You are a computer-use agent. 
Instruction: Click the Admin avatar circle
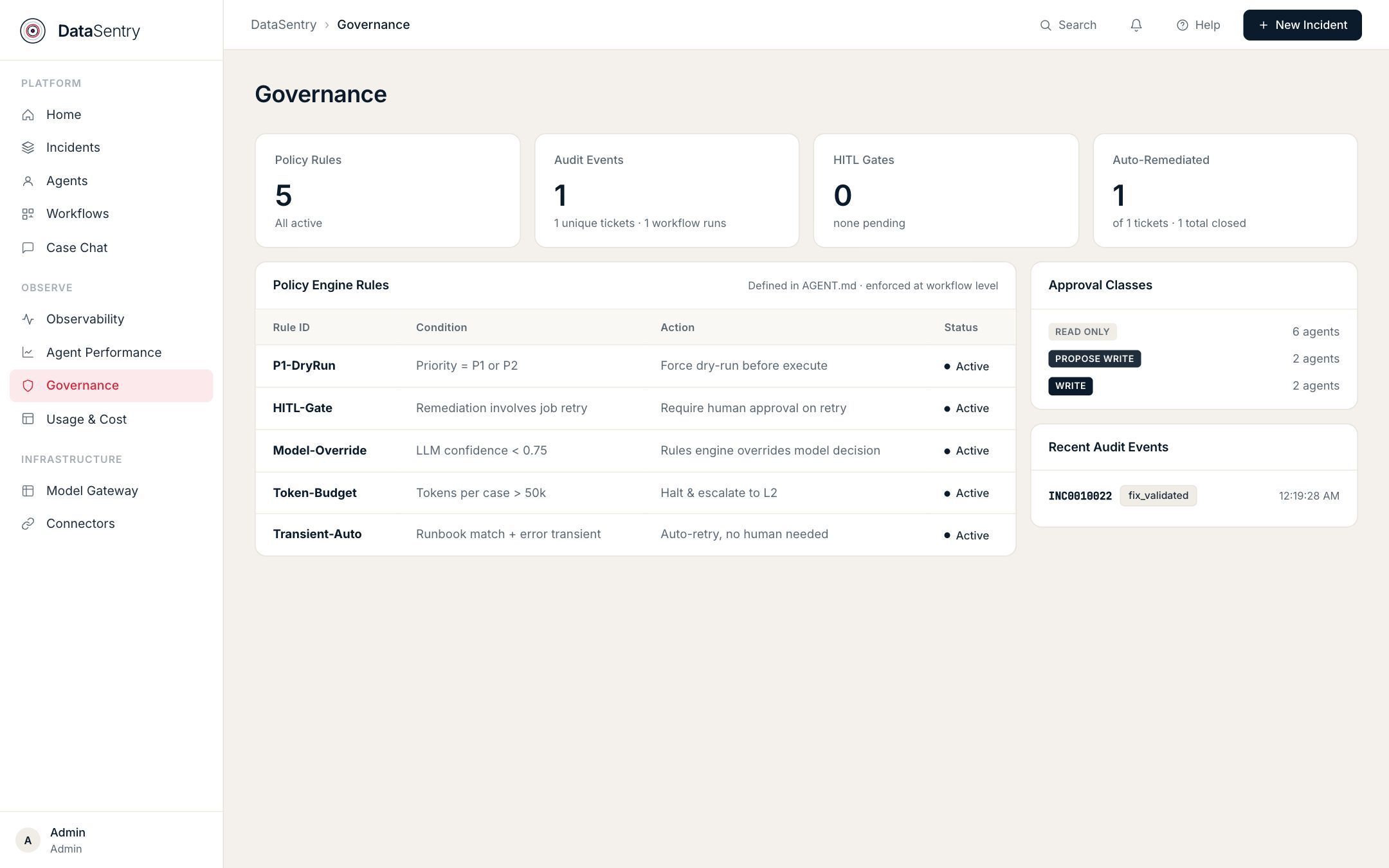coord(28,840)
